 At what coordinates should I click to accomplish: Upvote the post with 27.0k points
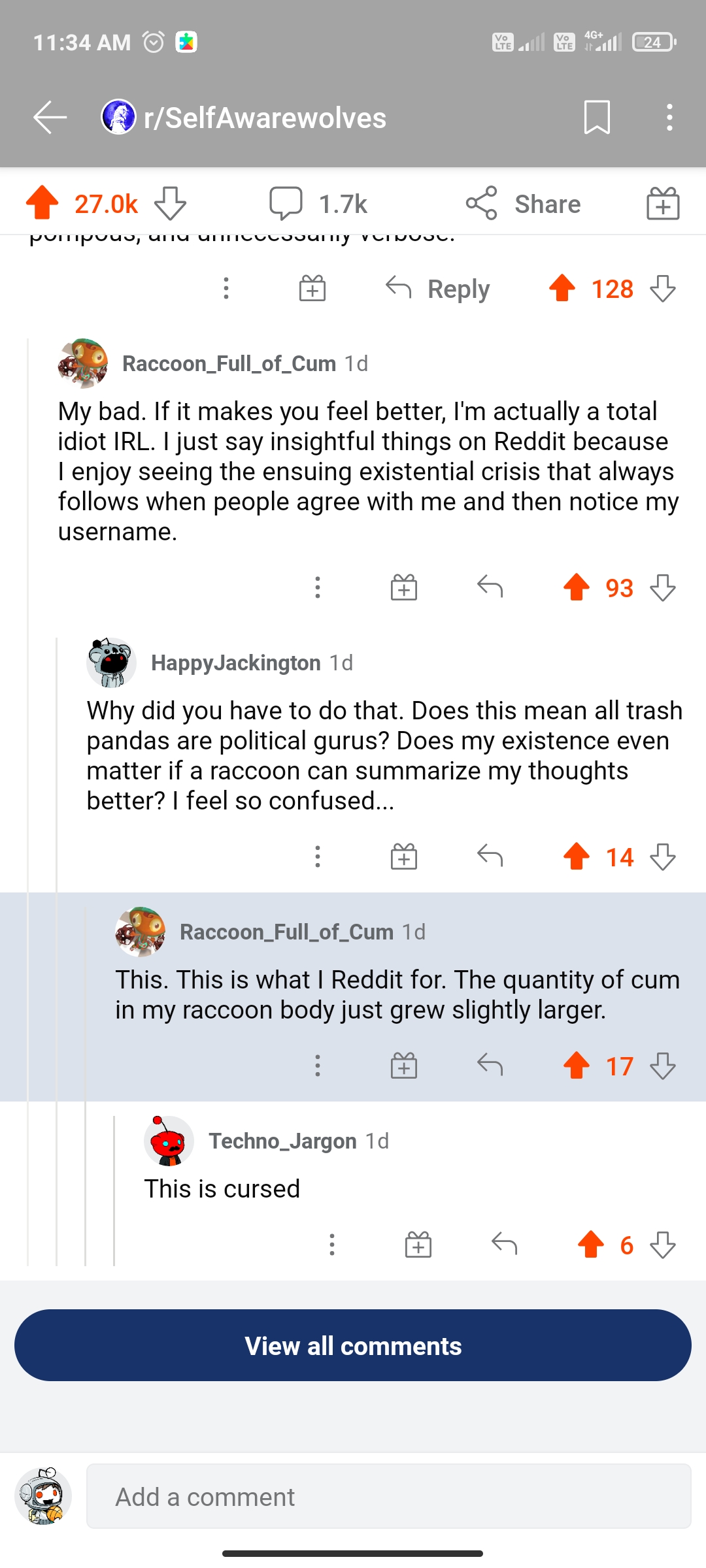pyautogui.click(x=42, y=203)
